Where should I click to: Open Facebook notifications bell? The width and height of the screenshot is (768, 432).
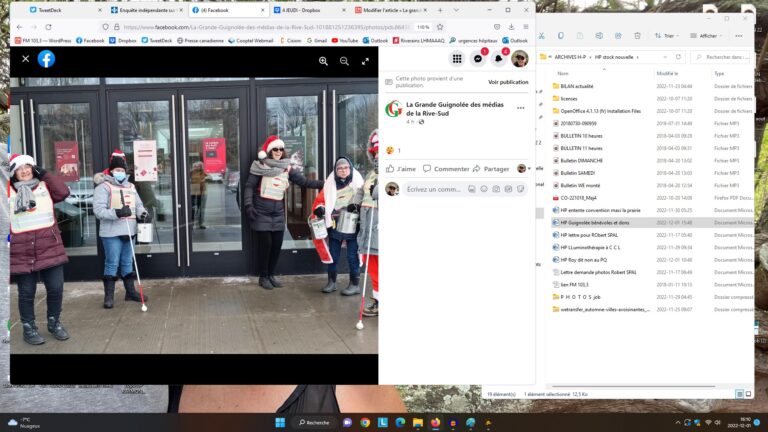tap(499, 59)
